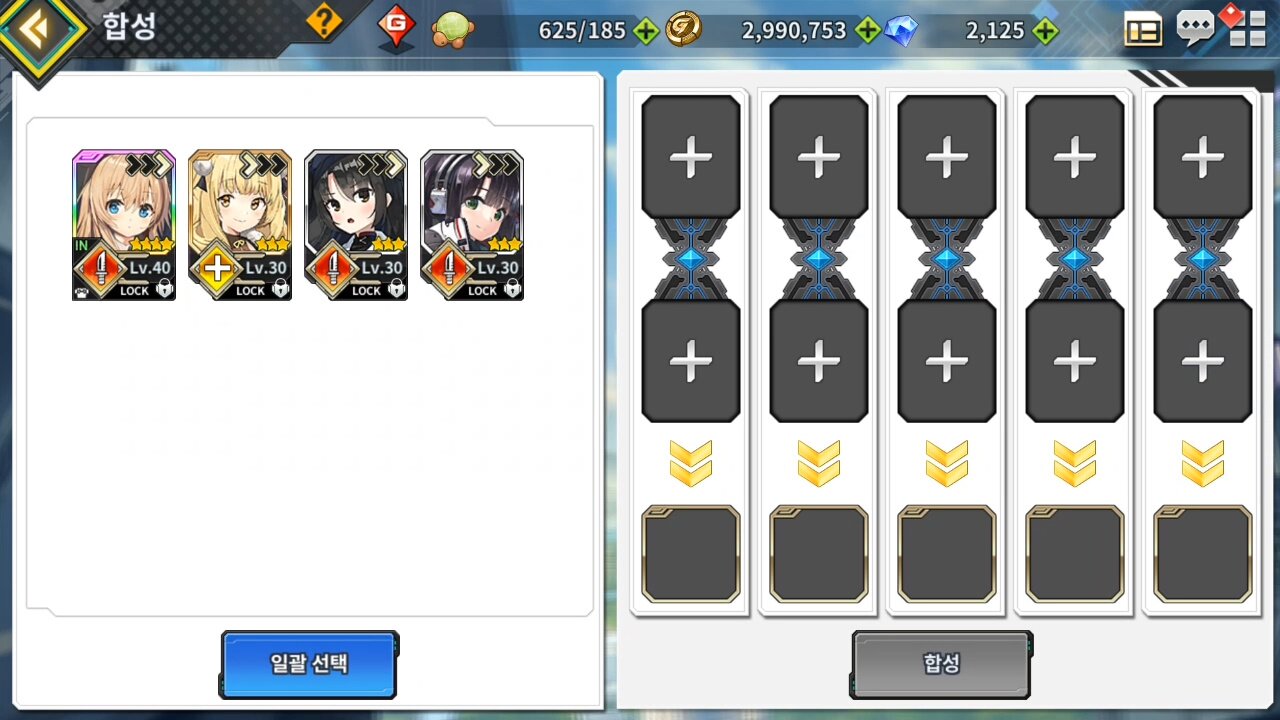Add gold with plus beside 2,990,753

868,31
